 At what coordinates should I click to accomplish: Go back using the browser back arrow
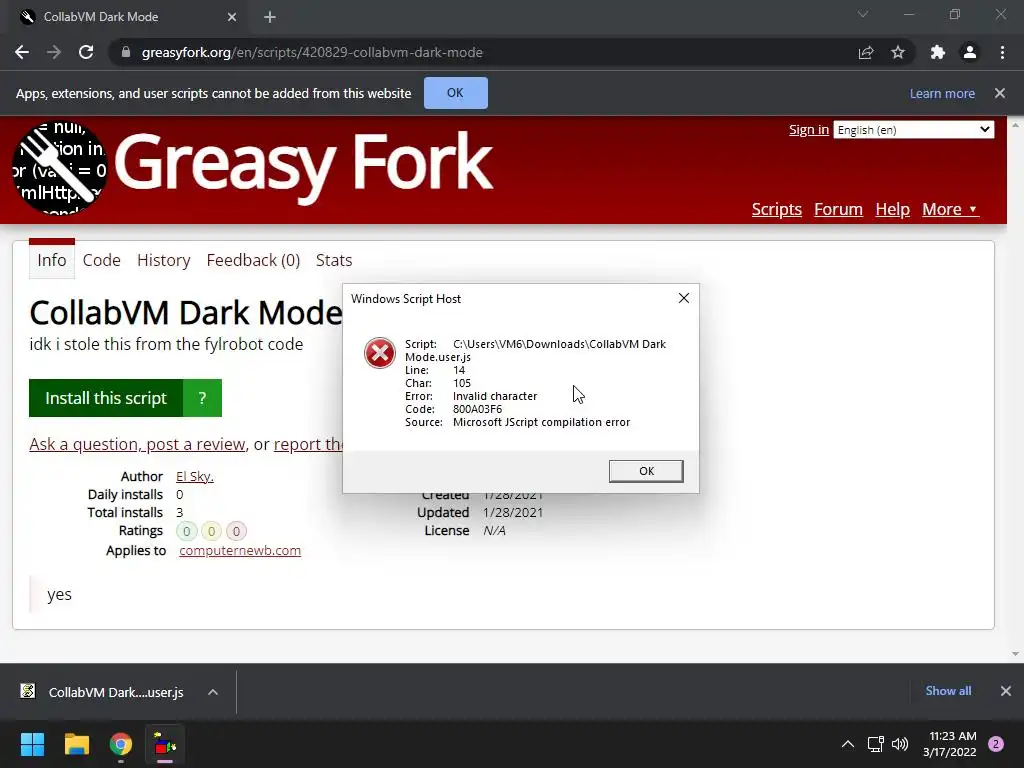[22, 52]
